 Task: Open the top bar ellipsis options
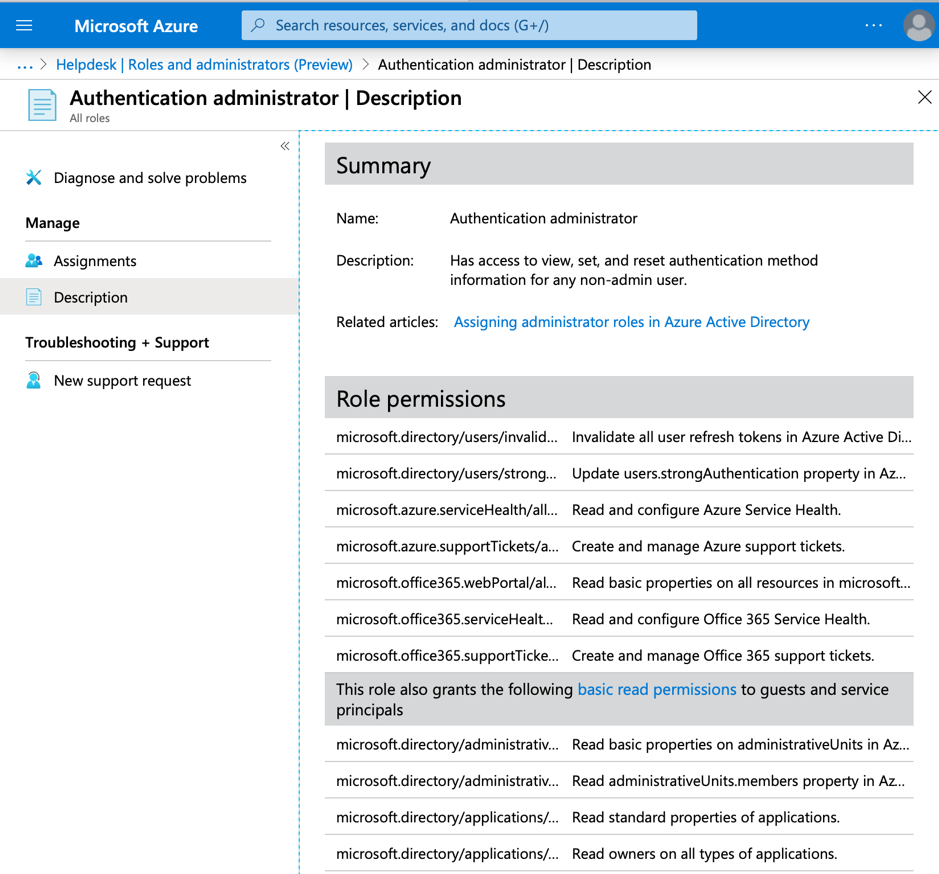[873, 25]
